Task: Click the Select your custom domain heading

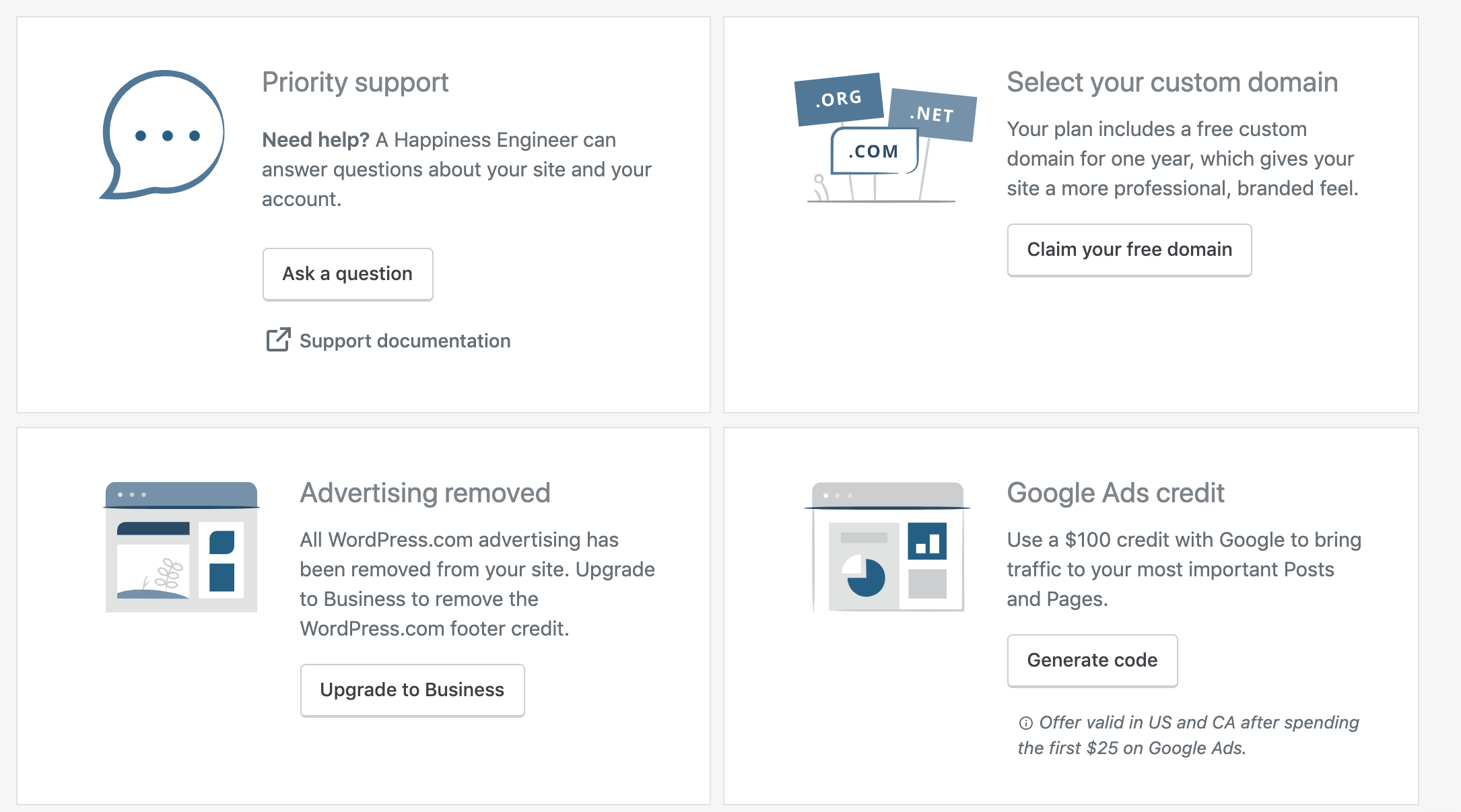Action: click(x=1172, y=83)
